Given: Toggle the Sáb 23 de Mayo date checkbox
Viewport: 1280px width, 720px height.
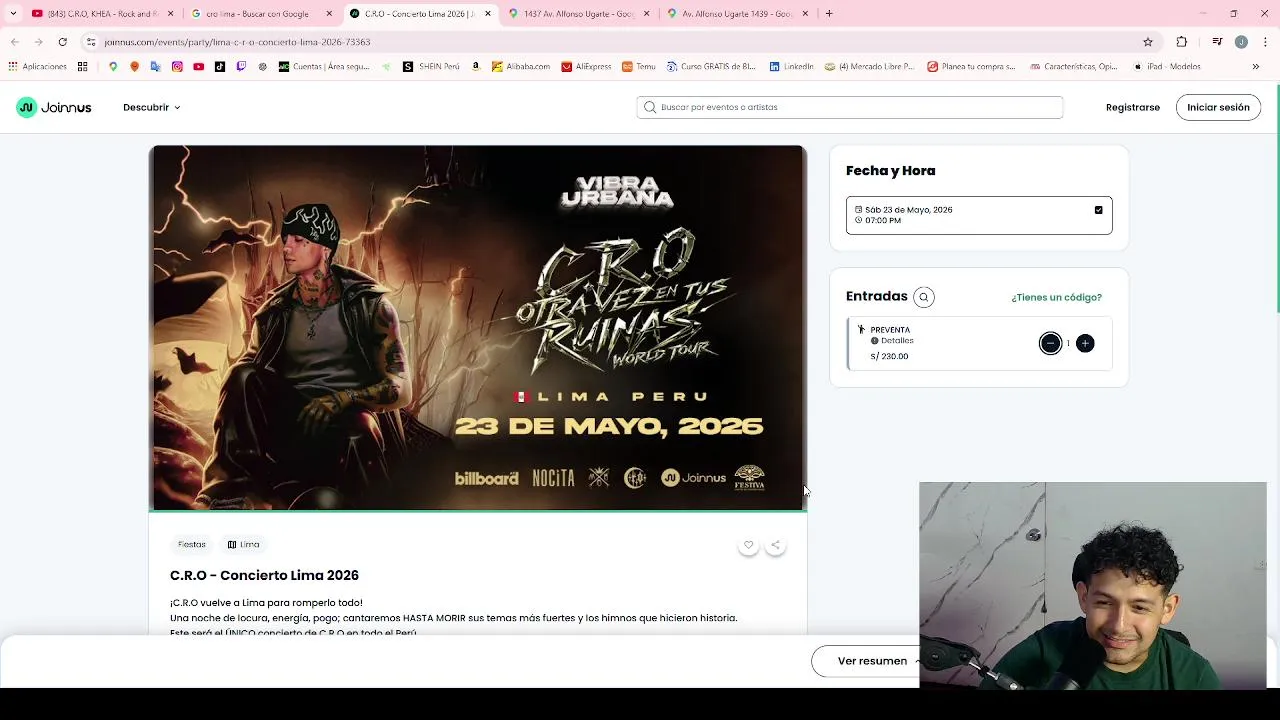Looking at the screenshot, I should tap(1098, 210).
